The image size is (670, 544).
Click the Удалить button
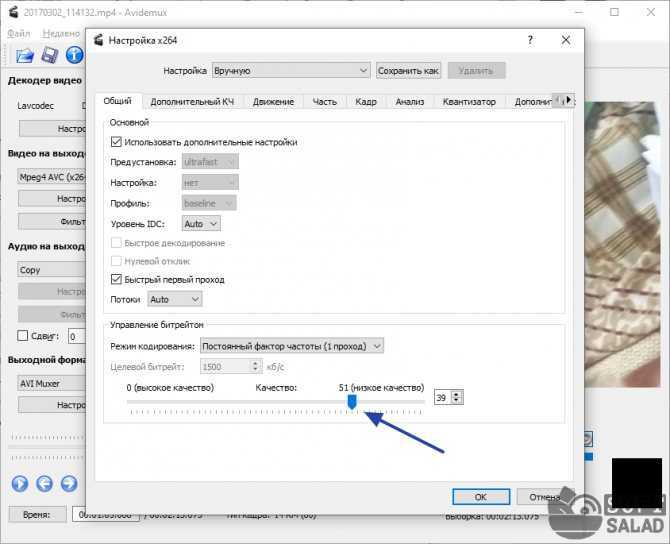(x=476, y=71)
